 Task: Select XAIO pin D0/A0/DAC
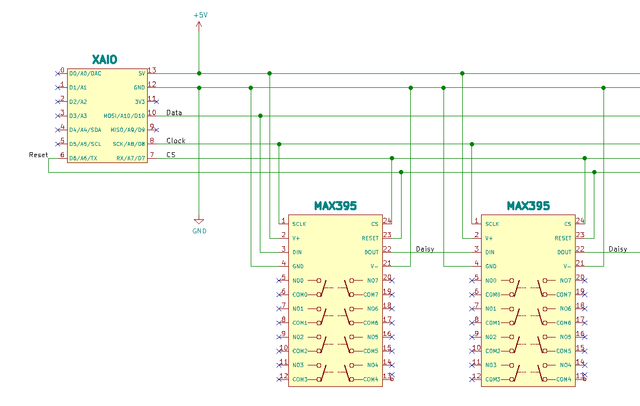tap(85, 74)
